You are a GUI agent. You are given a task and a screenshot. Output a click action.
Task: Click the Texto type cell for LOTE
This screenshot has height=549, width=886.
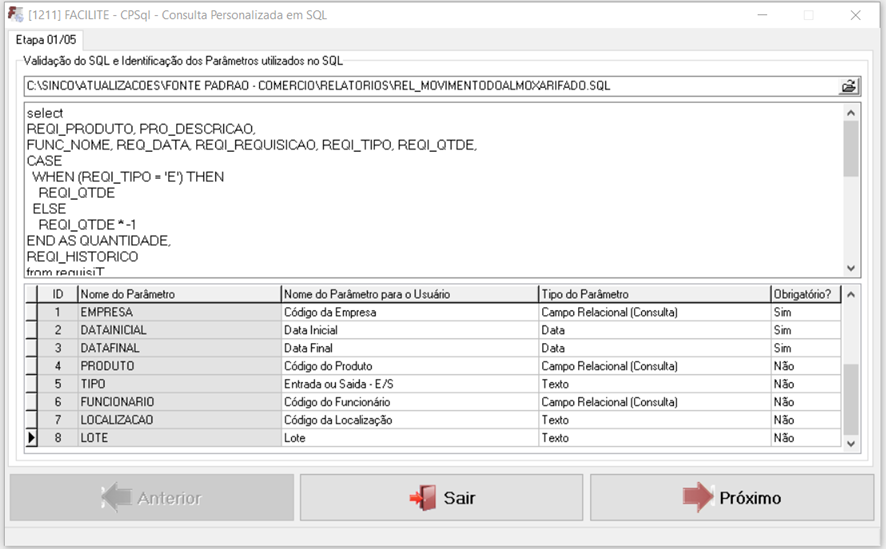point(655,438)
